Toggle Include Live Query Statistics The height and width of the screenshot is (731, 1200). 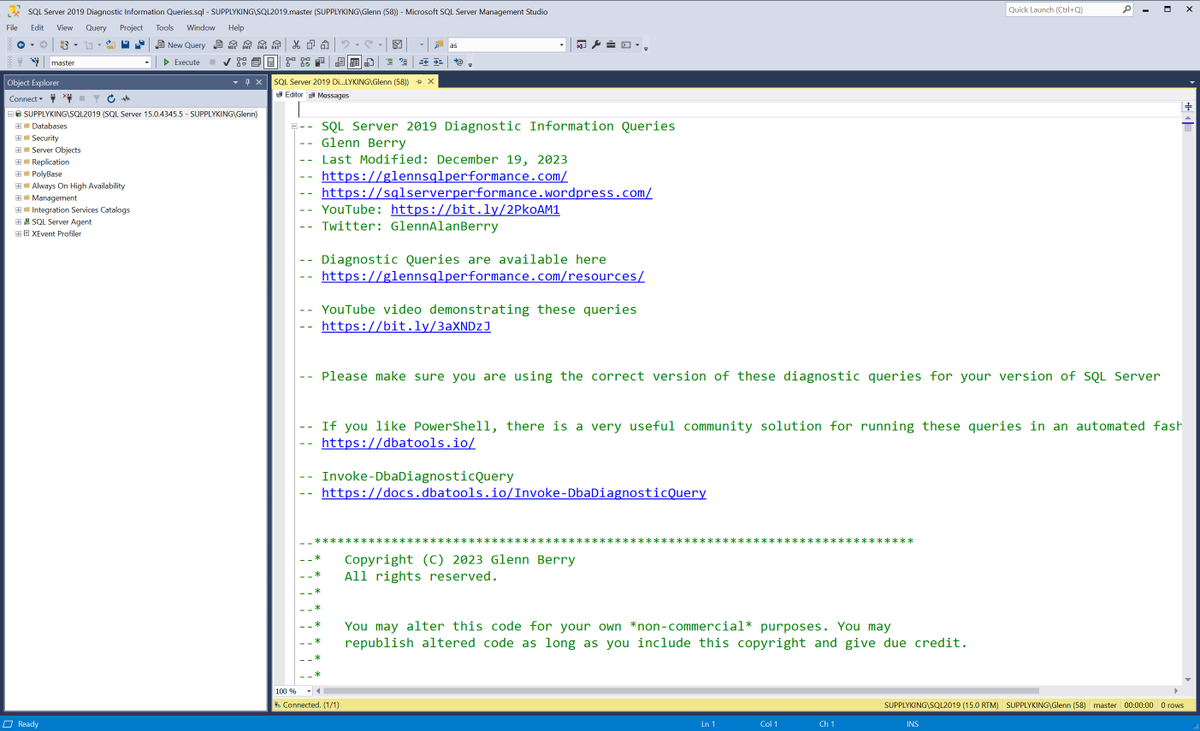pyautogui.click(x=305, y=62)
